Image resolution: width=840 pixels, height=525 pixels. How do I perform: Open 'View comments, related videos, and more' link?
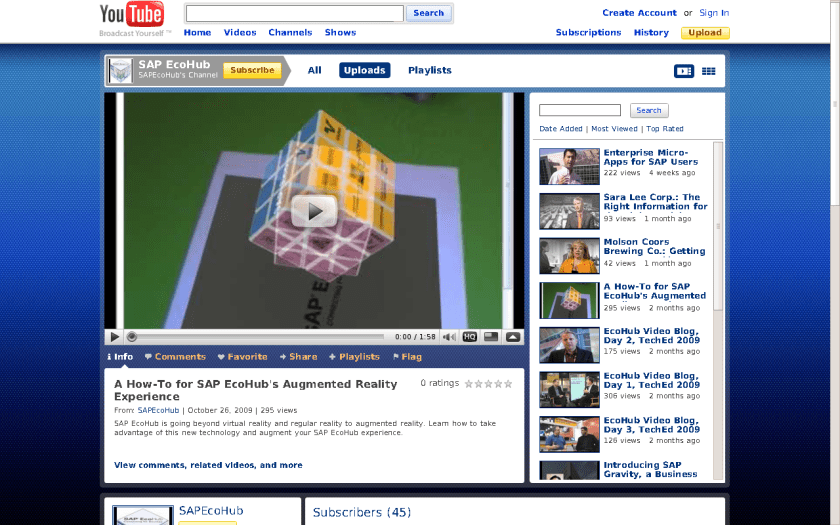pyautogui.click(x=208, y=465)
